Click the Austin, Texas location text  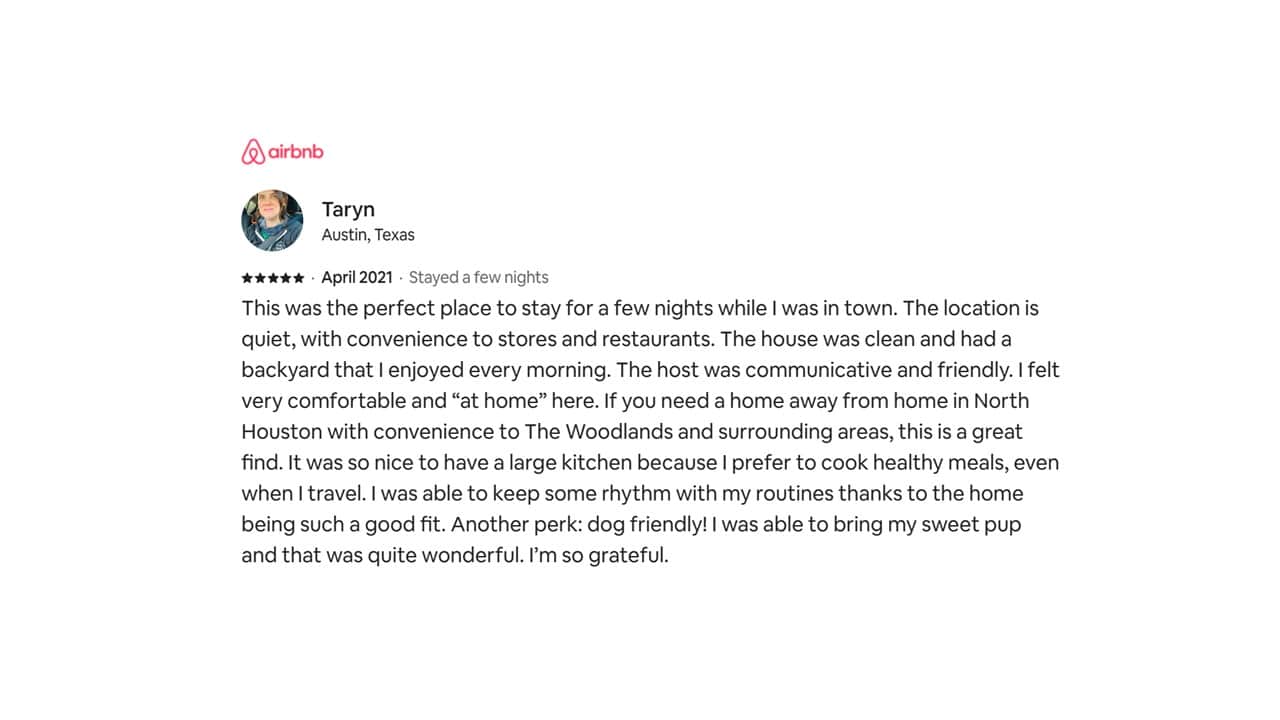coord(368,235)
